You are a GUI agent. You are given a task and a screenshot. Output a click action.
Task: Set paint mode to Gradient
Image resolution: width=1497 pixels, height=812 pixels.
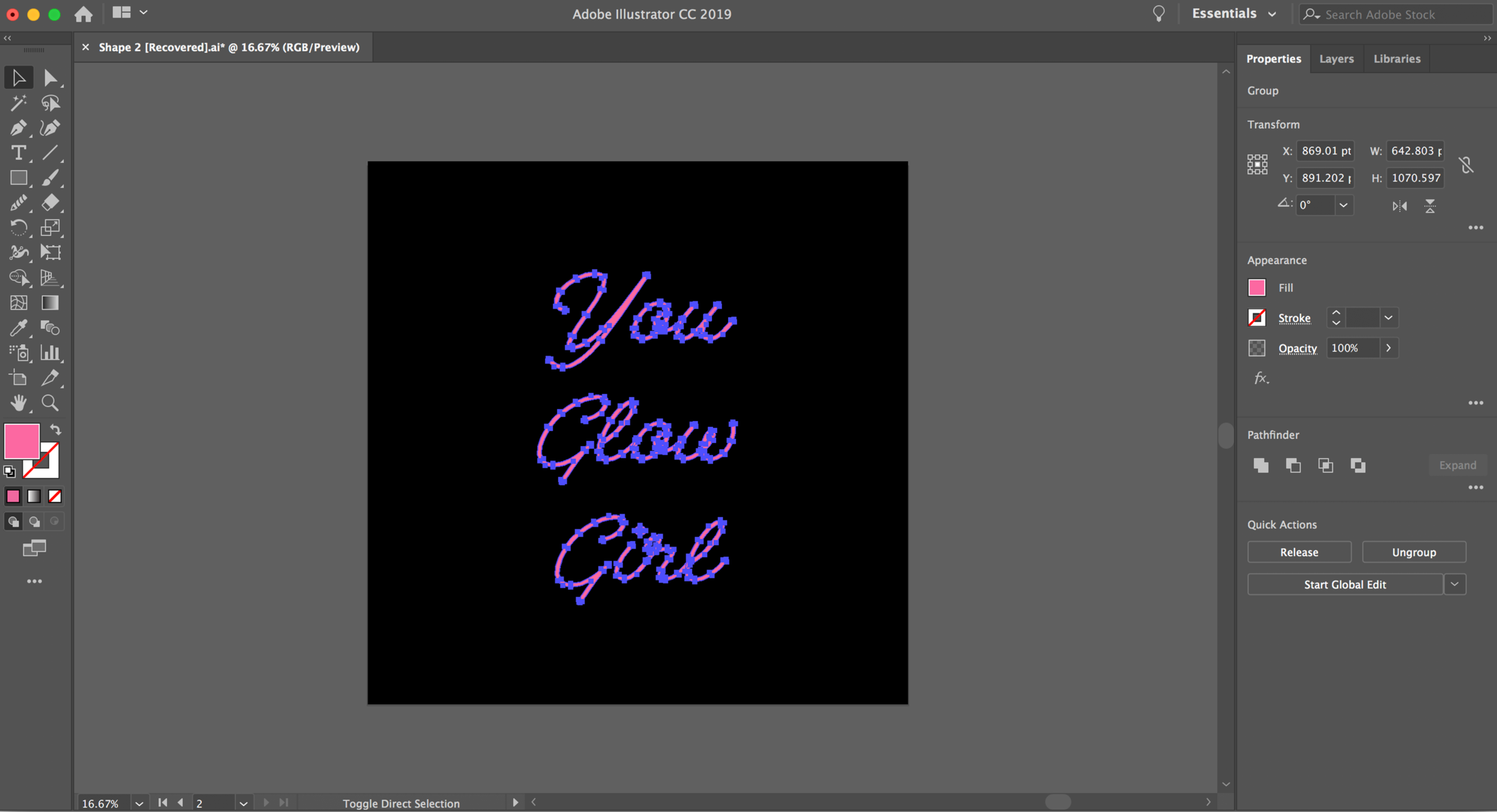(x=34, y=496)
